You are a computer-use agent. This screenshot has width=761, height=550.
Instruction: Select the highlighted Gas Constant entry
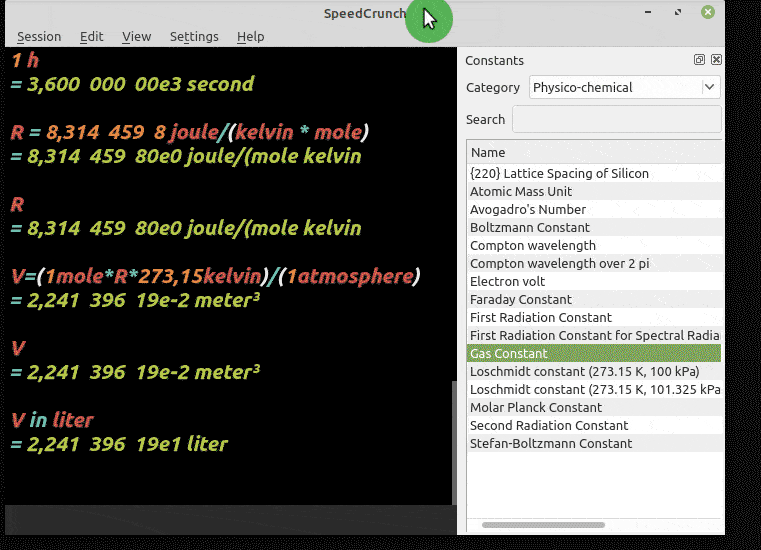tap(594, 353)
